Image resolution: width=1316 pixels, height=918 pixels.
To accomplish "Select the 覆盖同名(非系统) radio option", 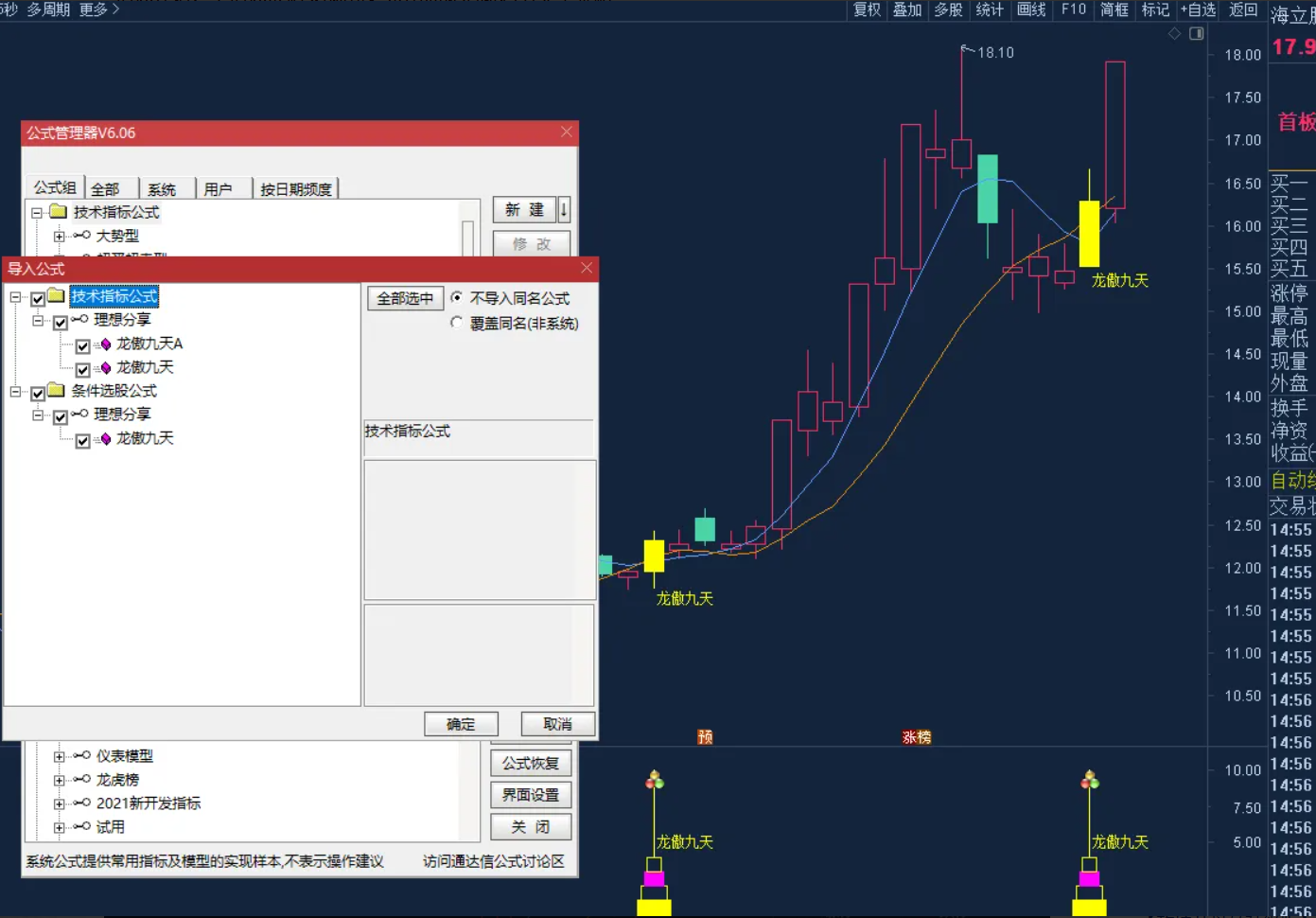I will pos(458,323).
